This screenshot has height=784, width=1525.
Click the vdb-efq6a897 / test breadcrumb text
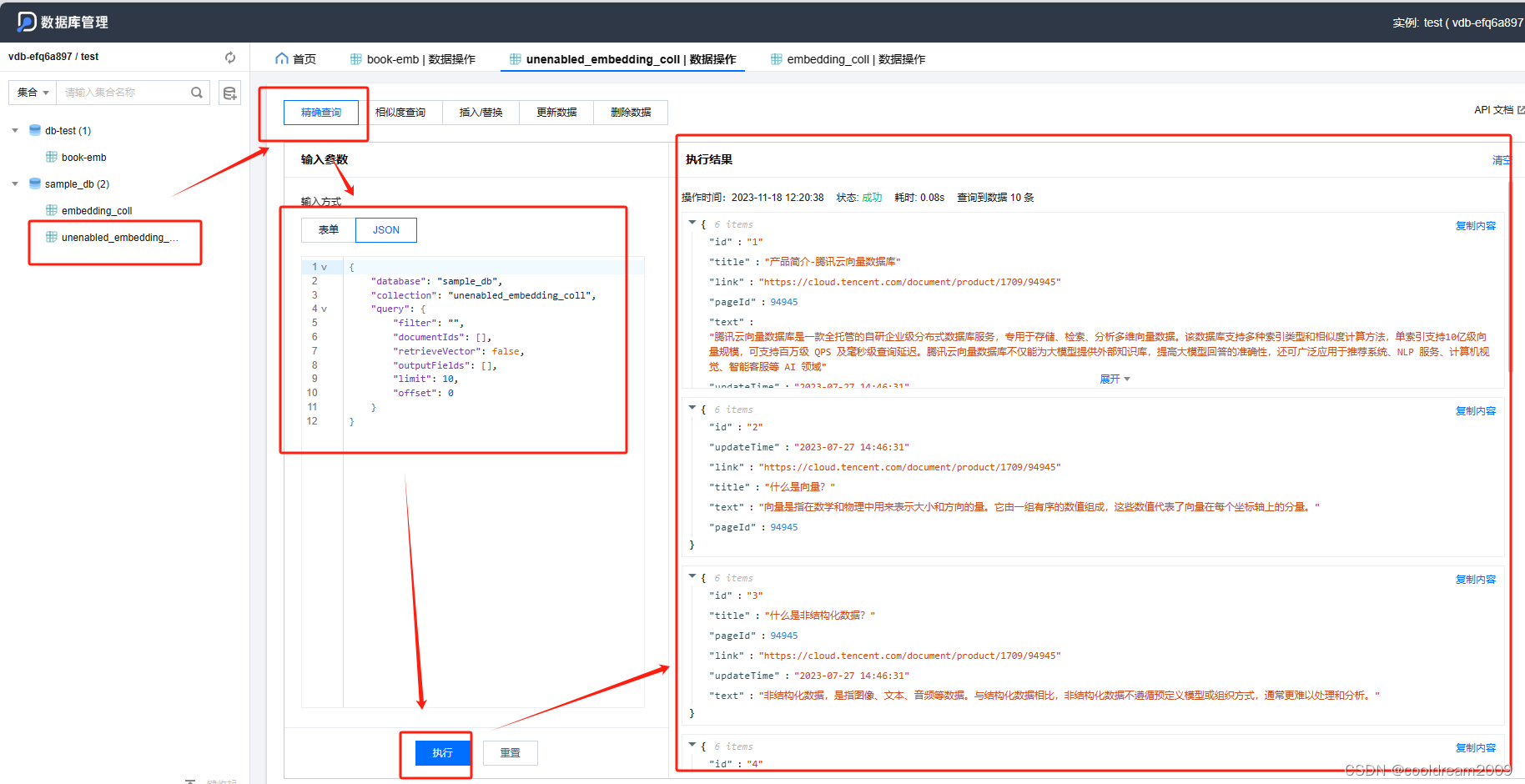coord(53,57)
